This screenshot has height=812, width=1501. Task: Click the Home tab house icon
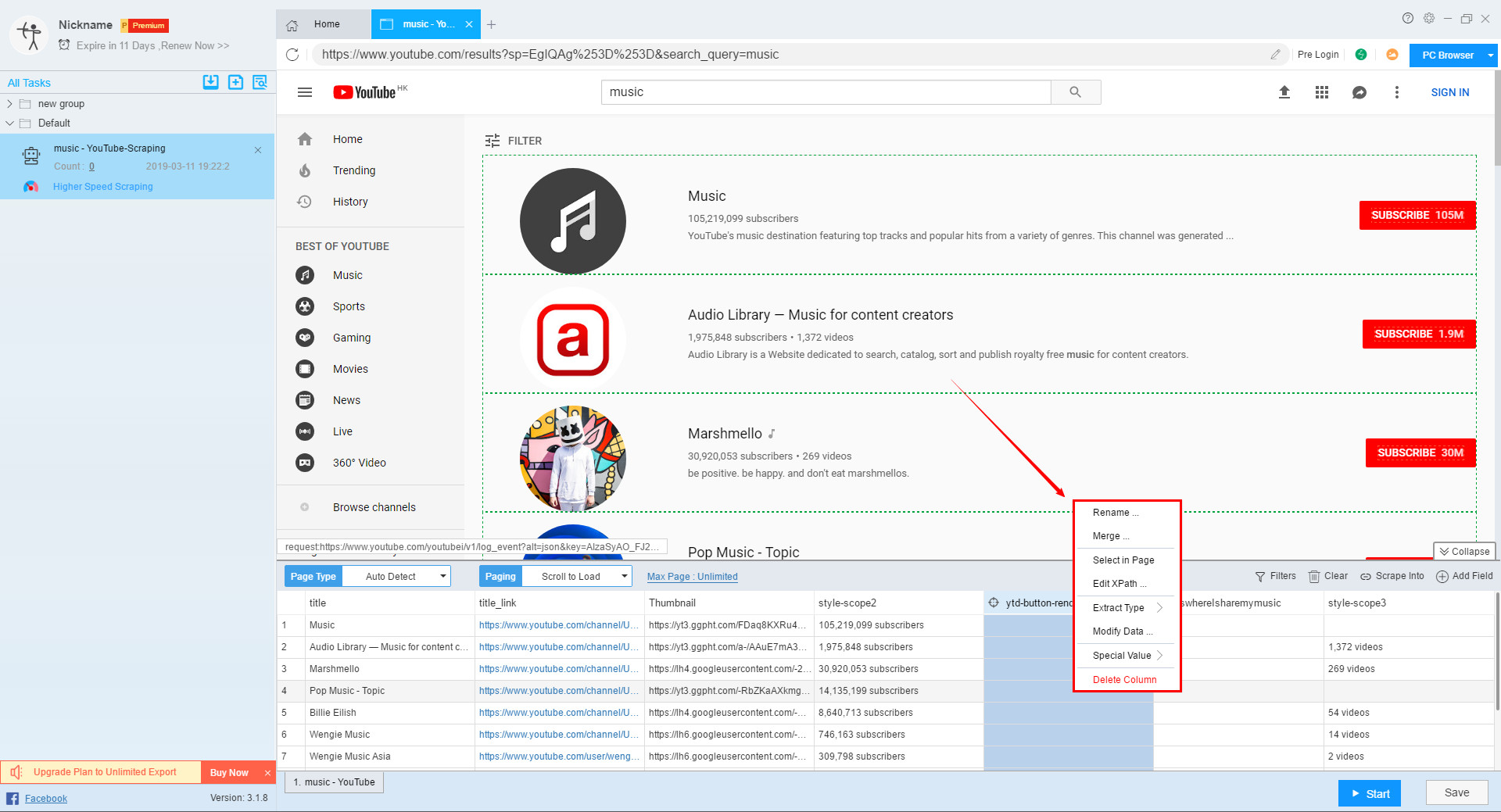(292, 25)
